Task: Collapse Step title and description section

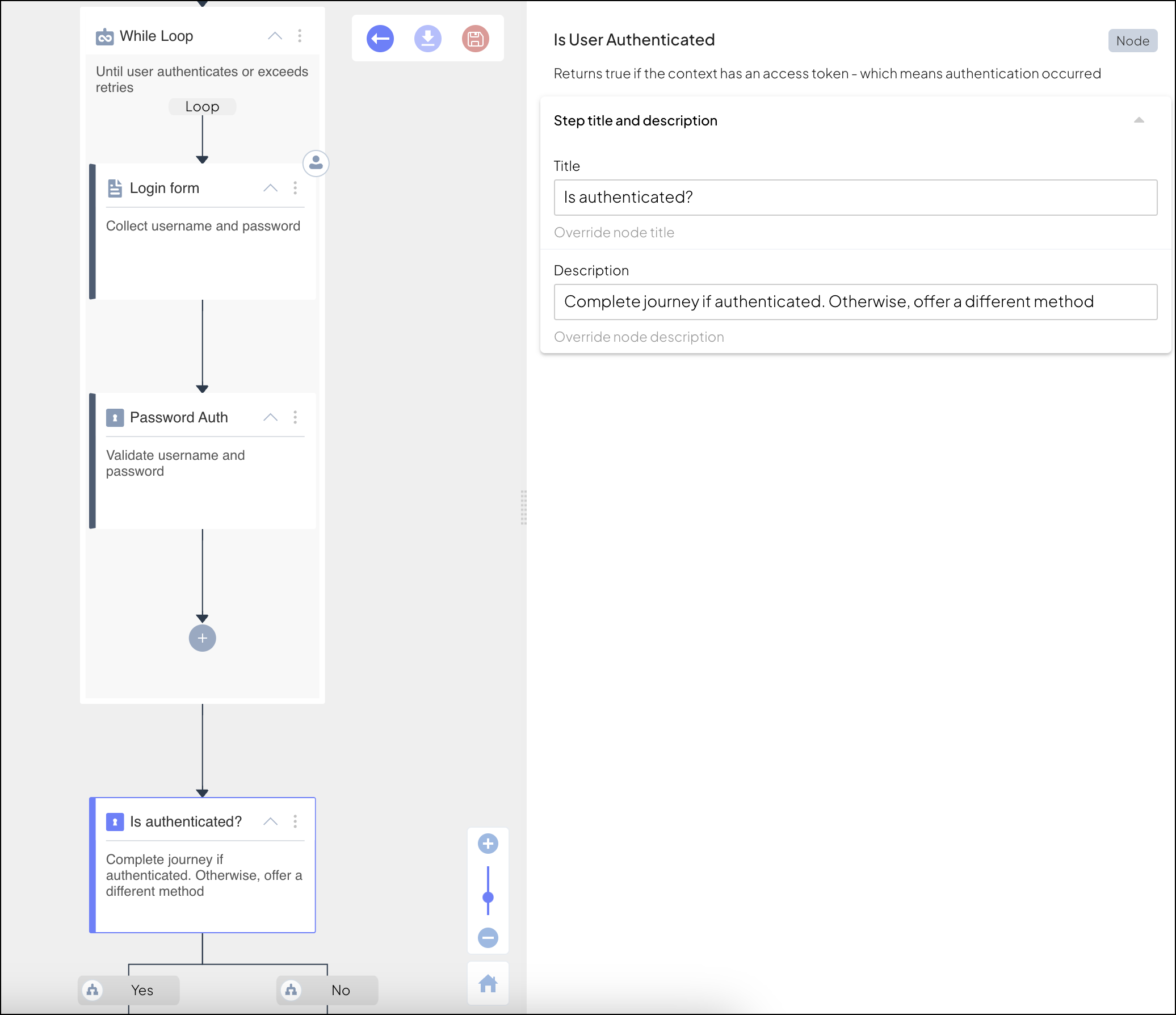Action: [x=1139, y=120]
